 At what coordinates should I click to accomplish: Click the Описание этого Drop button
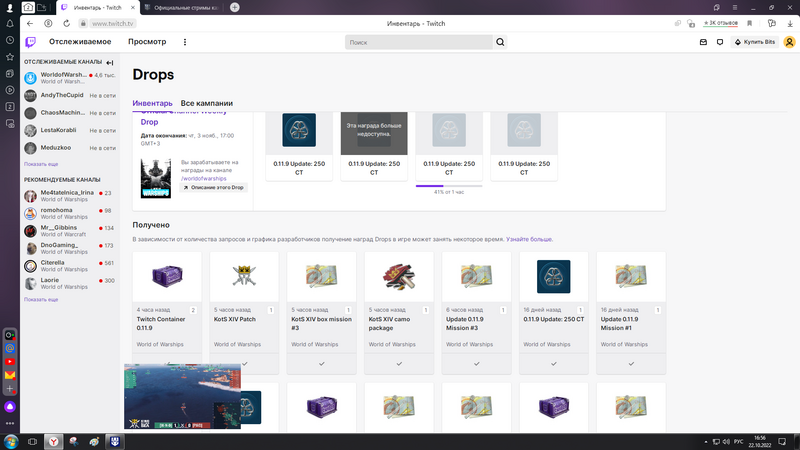pyautogui.click(x=213, y=188)
